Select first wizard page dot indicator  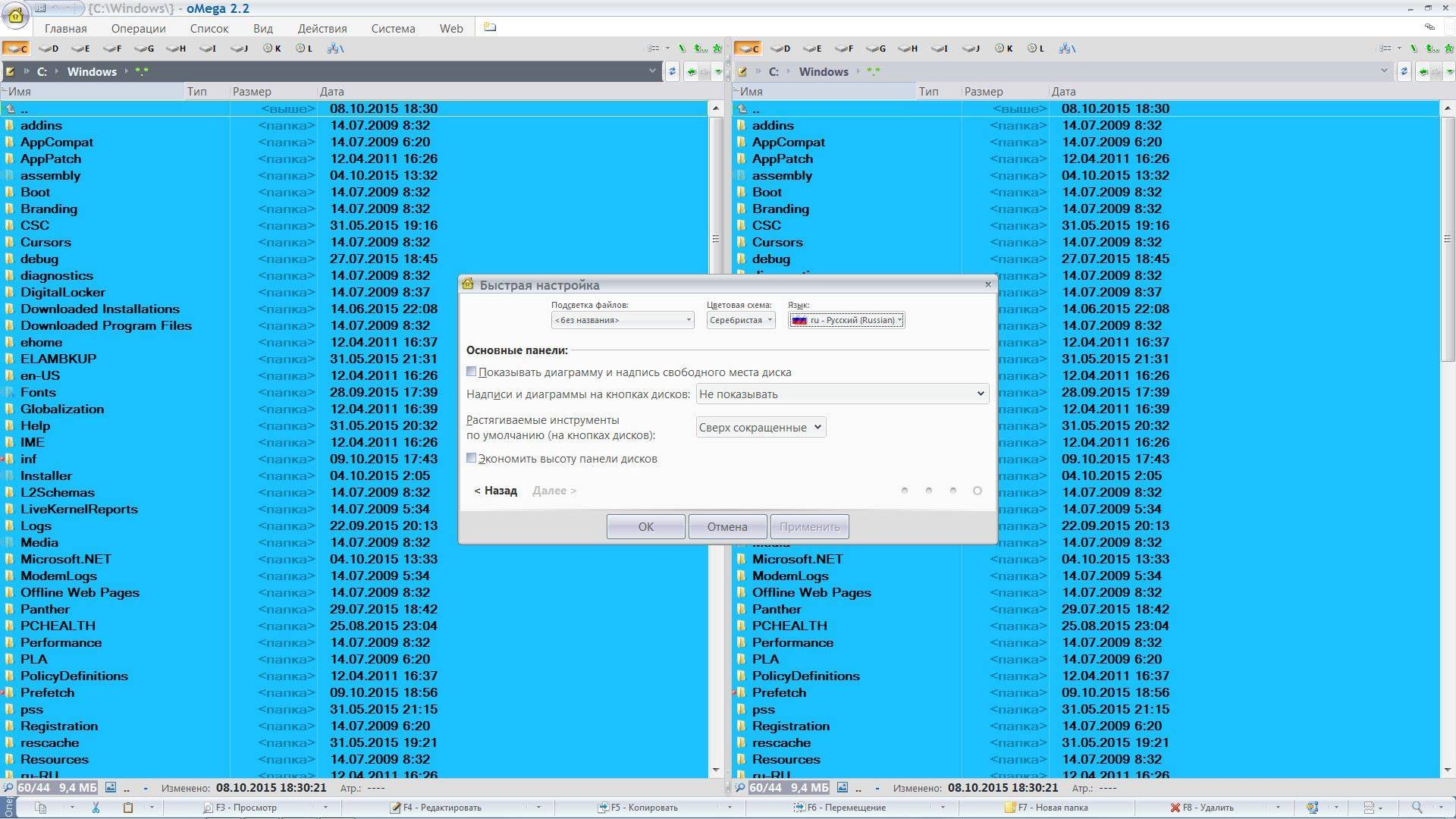click(905, 491)
